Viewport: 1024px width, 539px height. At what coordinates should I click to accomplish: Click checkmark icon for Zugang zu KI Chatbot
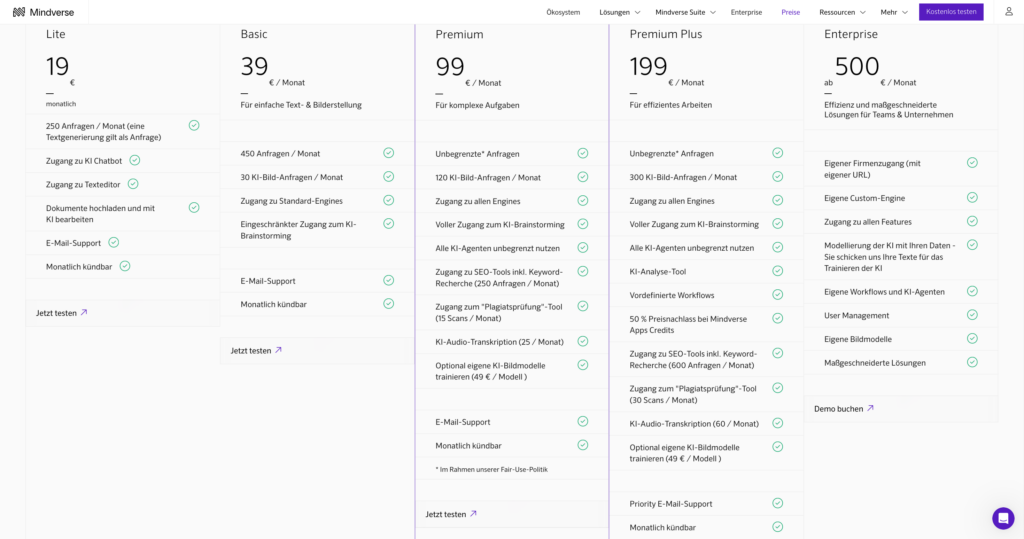[135, 160]
